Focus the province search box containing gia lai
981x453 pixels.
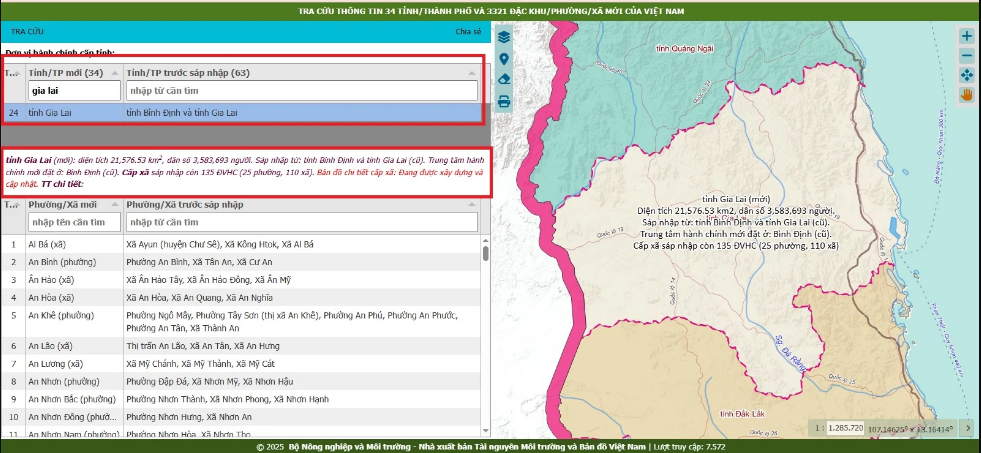[74, 91]
